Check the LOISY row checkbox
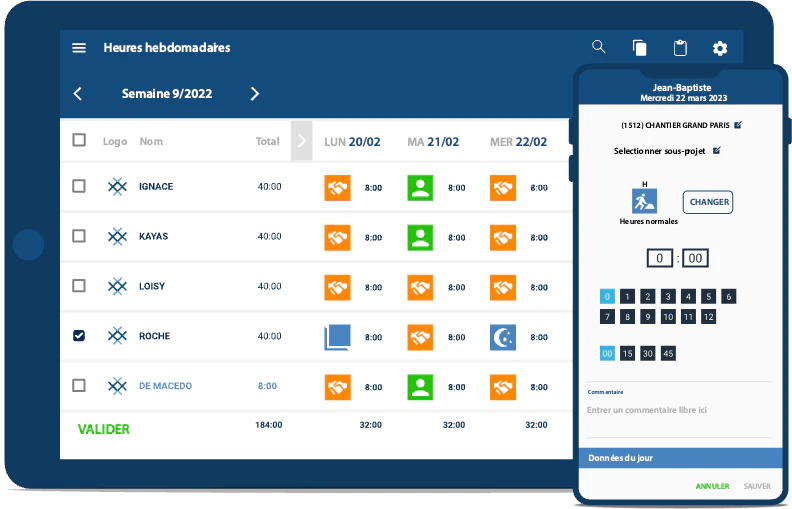 (79, 286)
